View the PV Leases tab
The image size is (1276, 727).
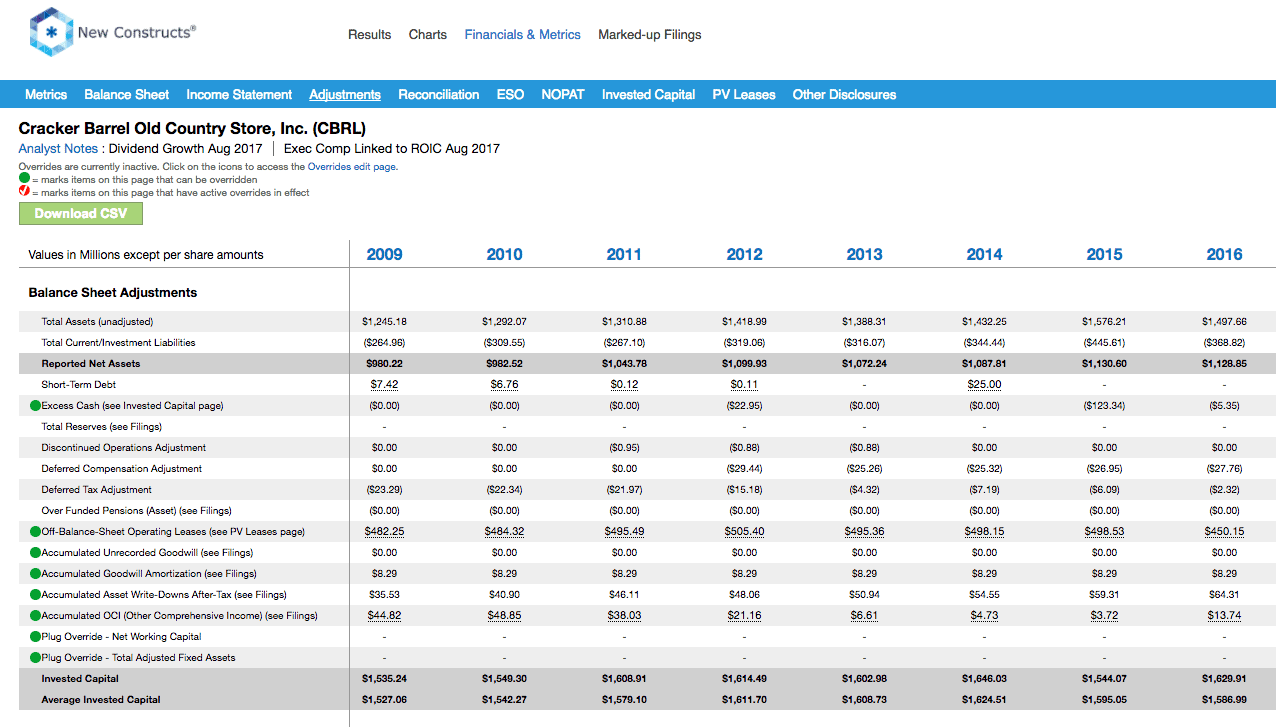tap(744, 95)
